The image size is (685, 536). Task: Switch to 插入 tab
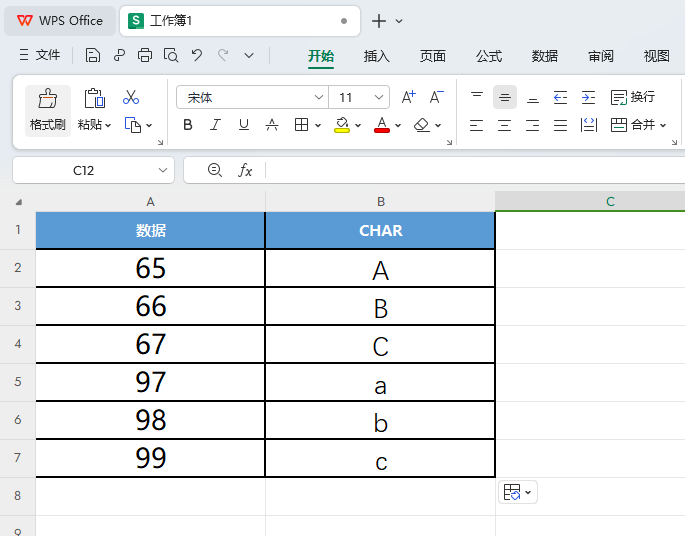click(x=377, y=56)
